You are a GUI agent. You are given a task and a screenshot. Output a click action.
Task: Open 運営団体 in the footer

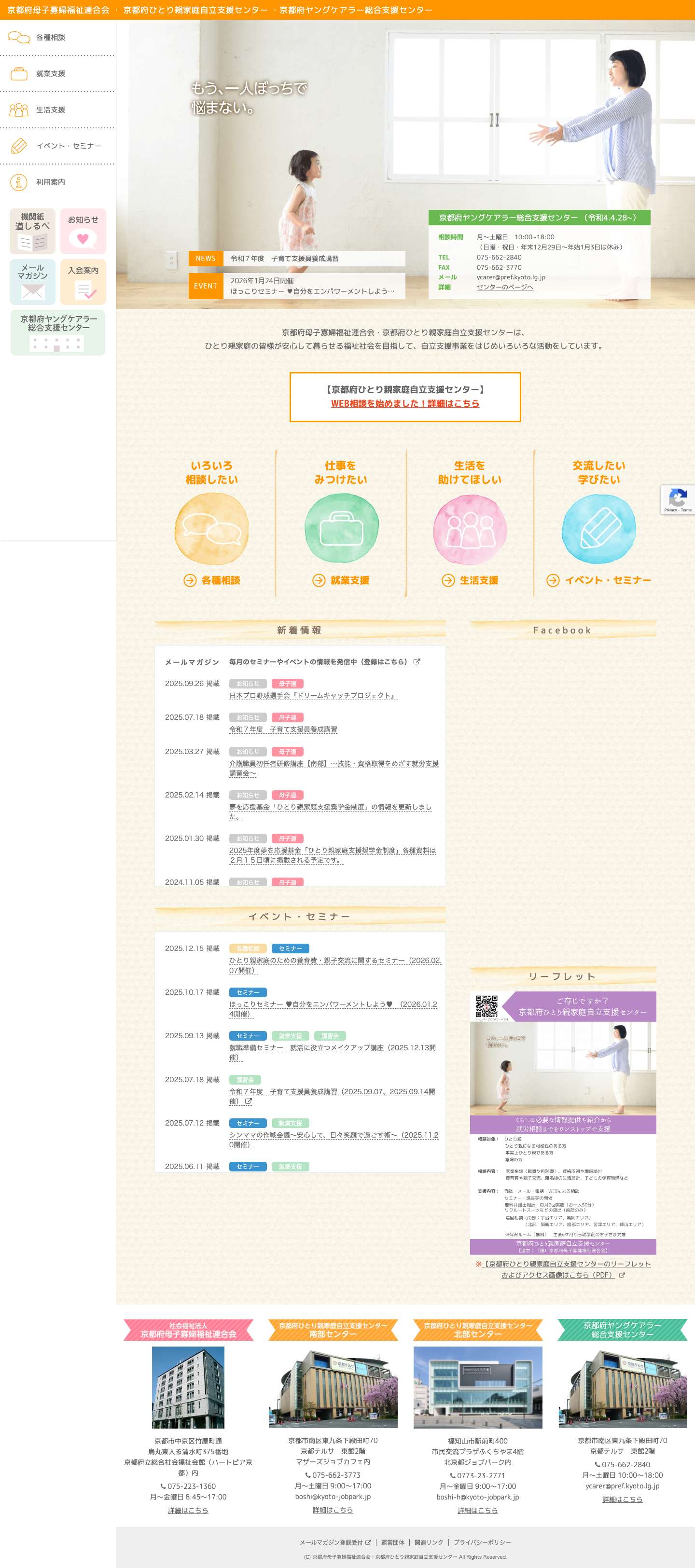(x=393, y=1542)
